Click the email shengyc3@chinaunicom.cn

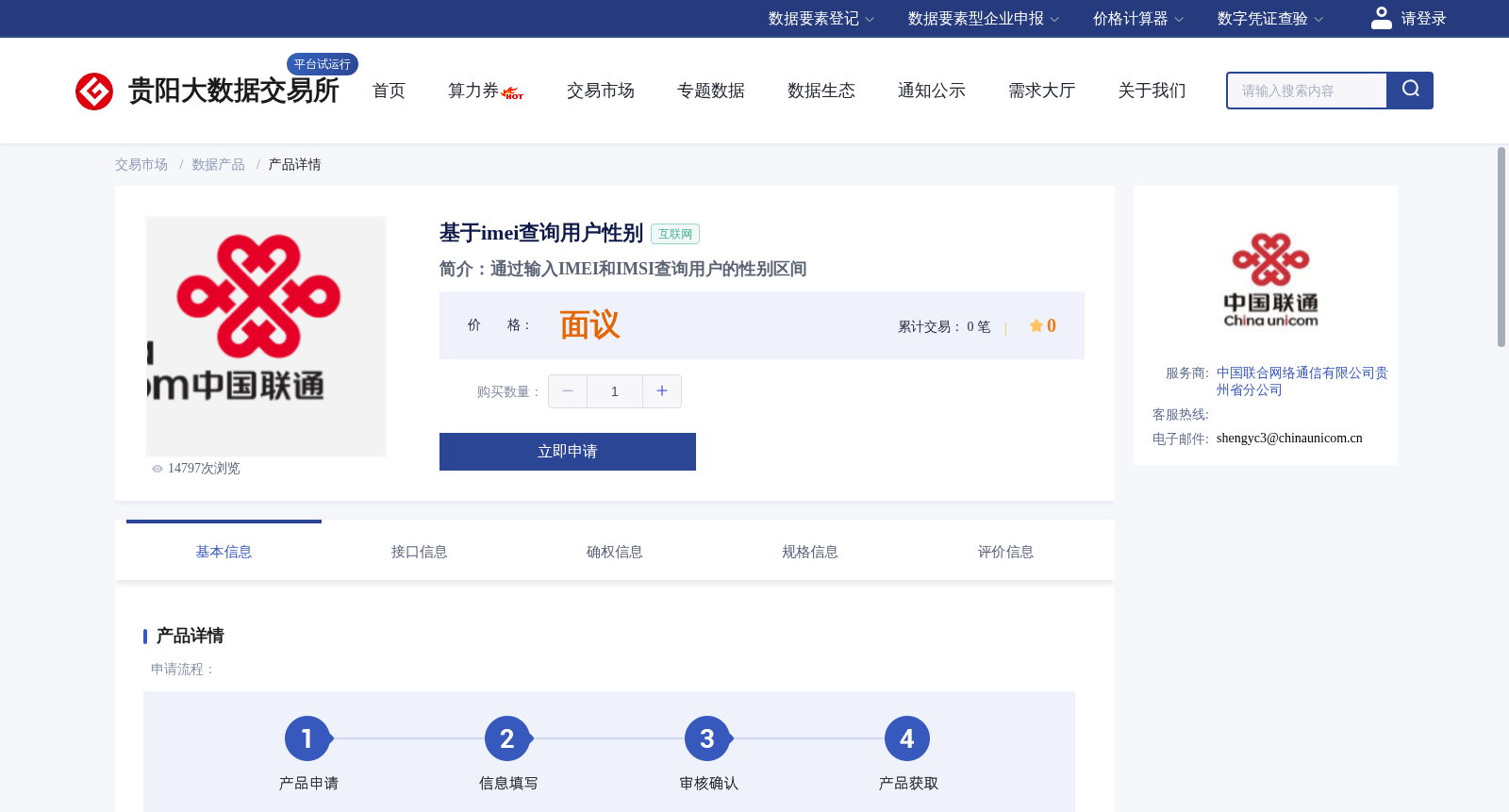coord(1289,439)
